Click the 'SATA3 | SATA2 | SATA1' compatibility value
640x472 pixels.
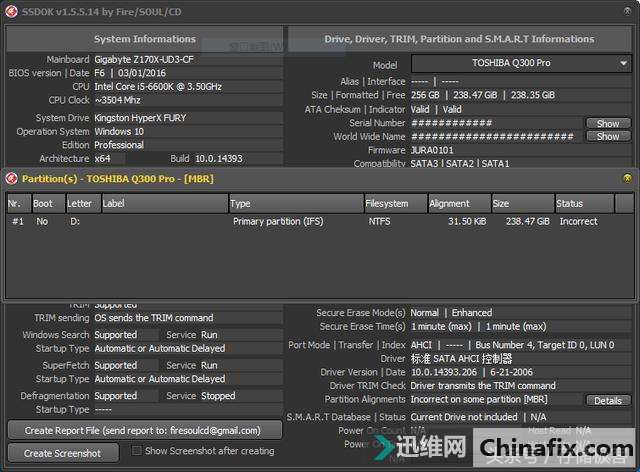tap(460, 164)
